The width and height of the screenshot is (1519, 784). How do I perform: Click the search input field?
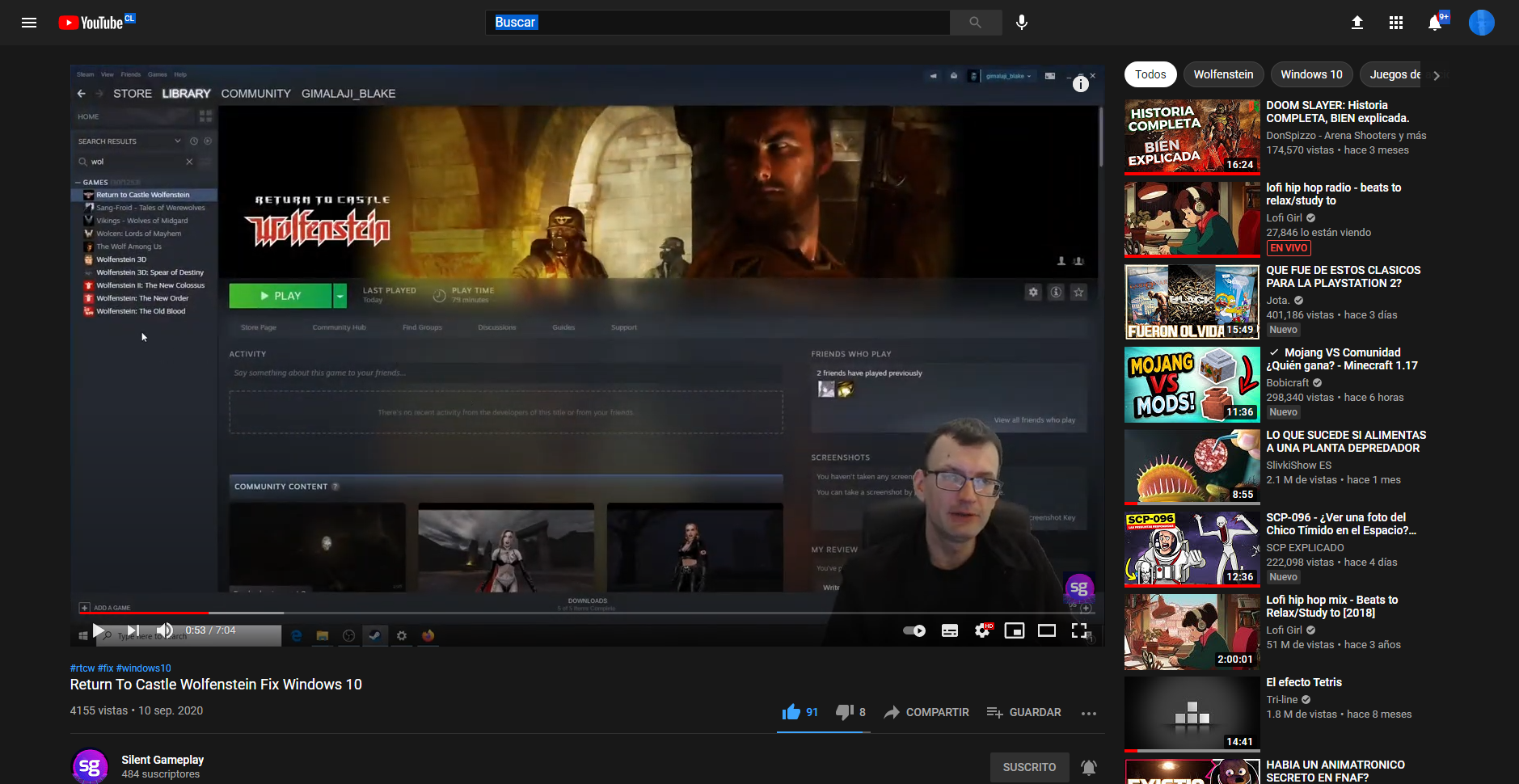(718, 23)
